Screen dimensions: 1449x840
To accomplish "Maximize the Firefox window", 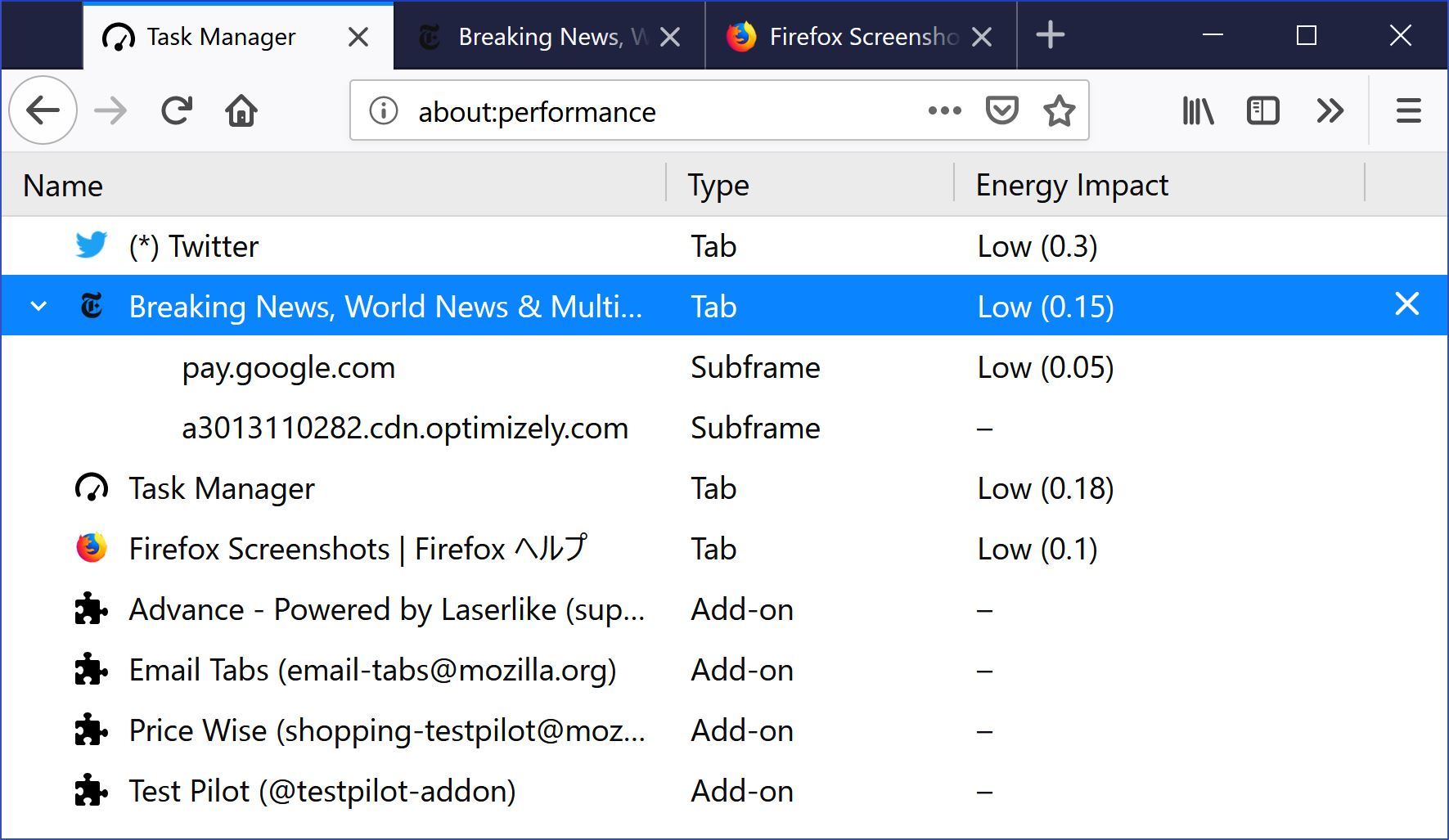I will point(1307,35).
